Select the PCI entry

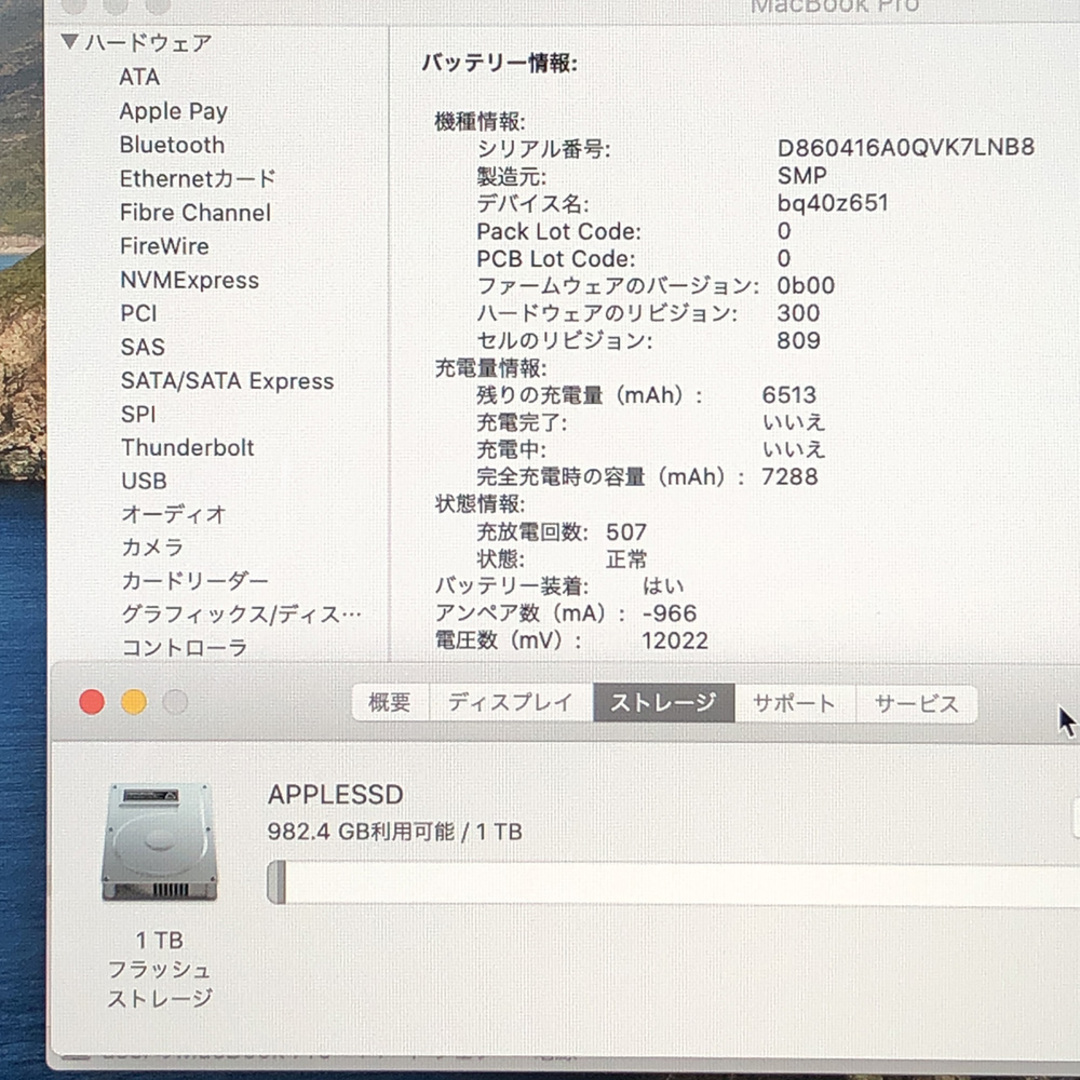coord(139,313)
